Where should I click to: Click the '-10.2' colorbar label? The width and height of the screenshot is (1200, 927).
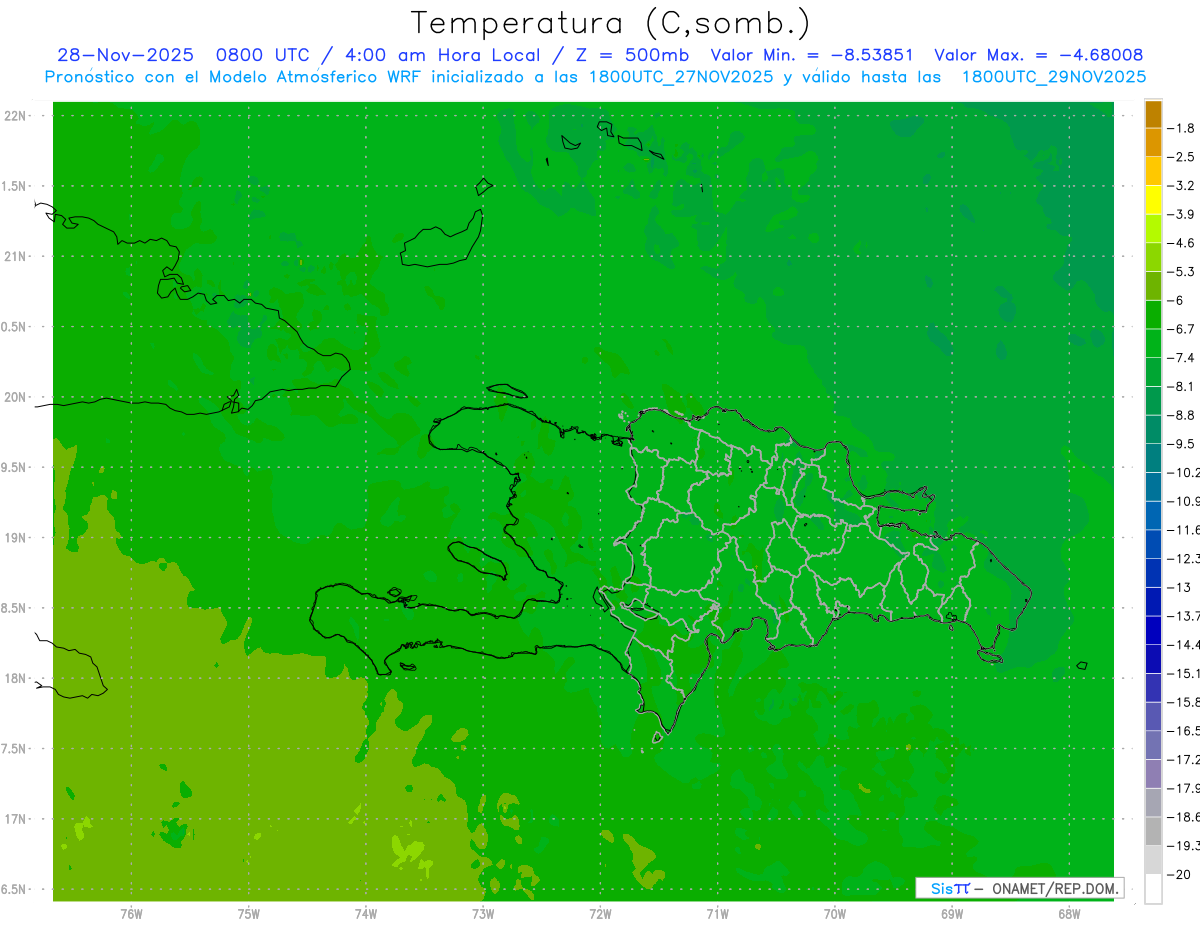(1184, 473)
